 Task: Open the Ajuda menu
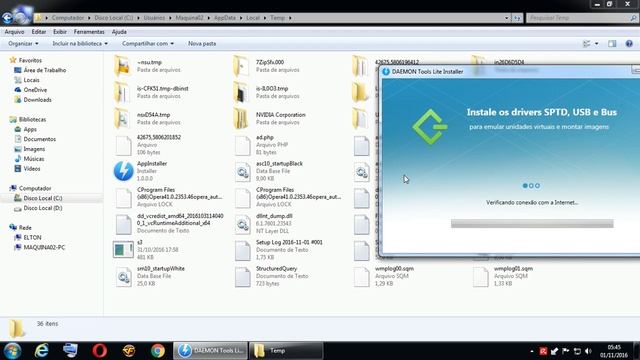click(x=119, y=31)
